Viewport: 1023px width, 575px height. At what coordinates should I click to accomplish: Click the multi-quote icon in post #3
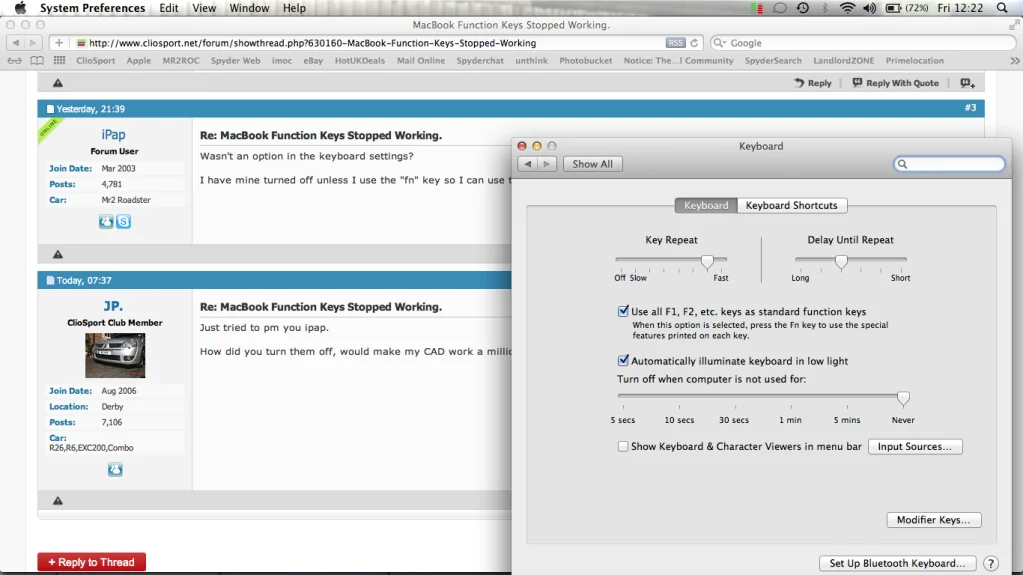tap(968, 83)
